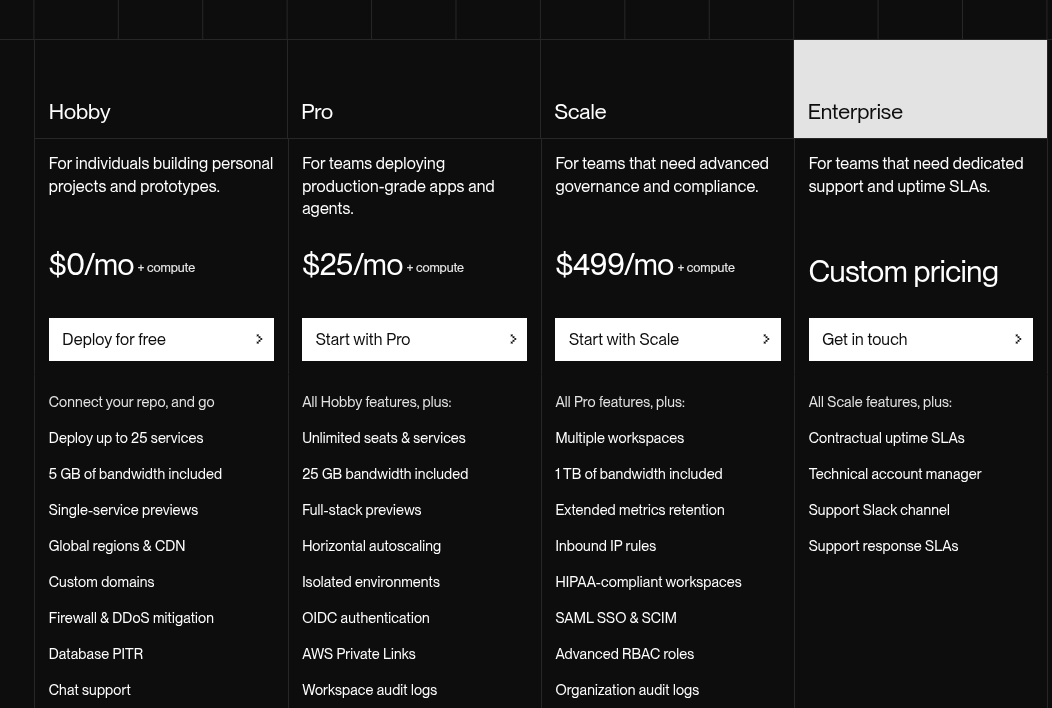This screenshot has width=1052, height=708.
Task: Click the AWS Private Links feature
Action: click(x=358, y=654)
